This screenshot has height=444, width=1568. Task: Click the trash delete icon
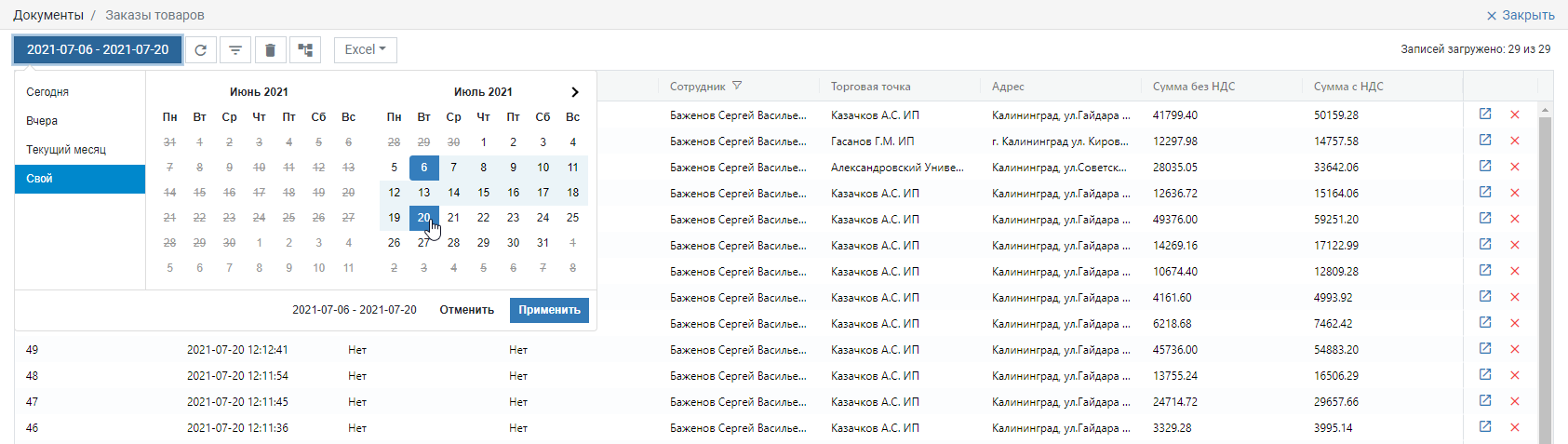pos(270,50)
